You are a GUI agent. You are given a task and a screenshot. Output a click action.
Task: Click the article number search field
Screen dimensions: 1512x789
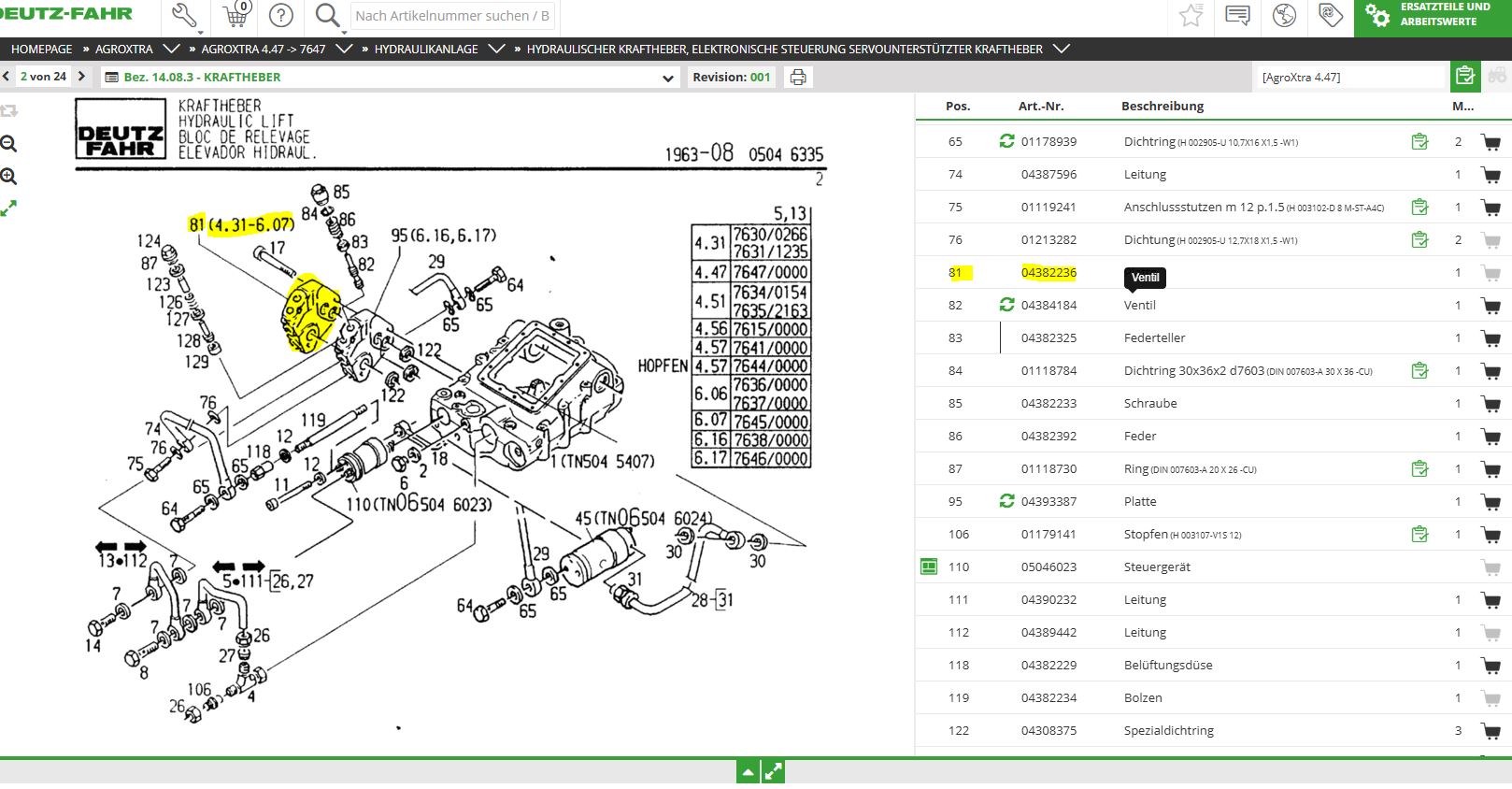(452, 16)
